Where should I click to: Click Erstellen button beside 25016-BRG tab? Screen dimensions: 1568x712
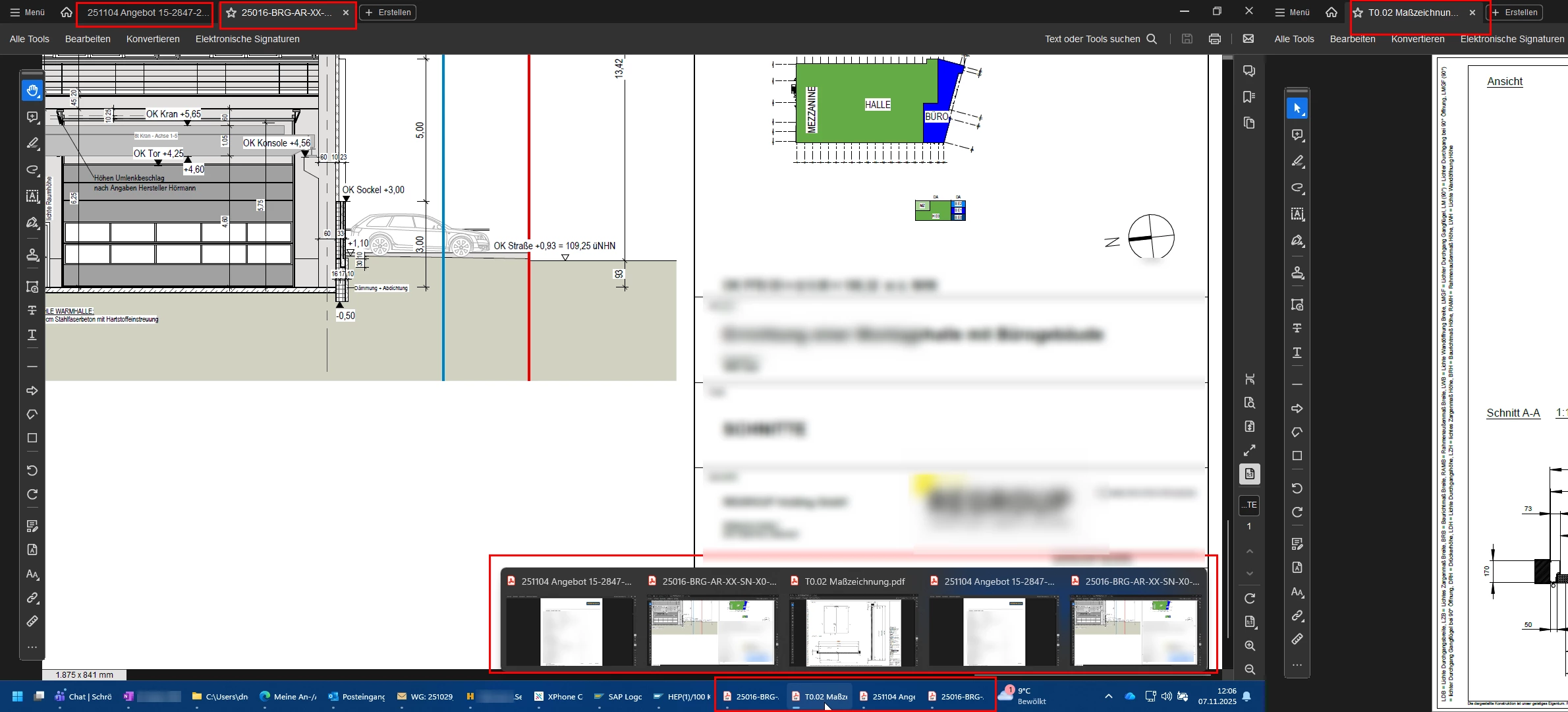point(389,13)
